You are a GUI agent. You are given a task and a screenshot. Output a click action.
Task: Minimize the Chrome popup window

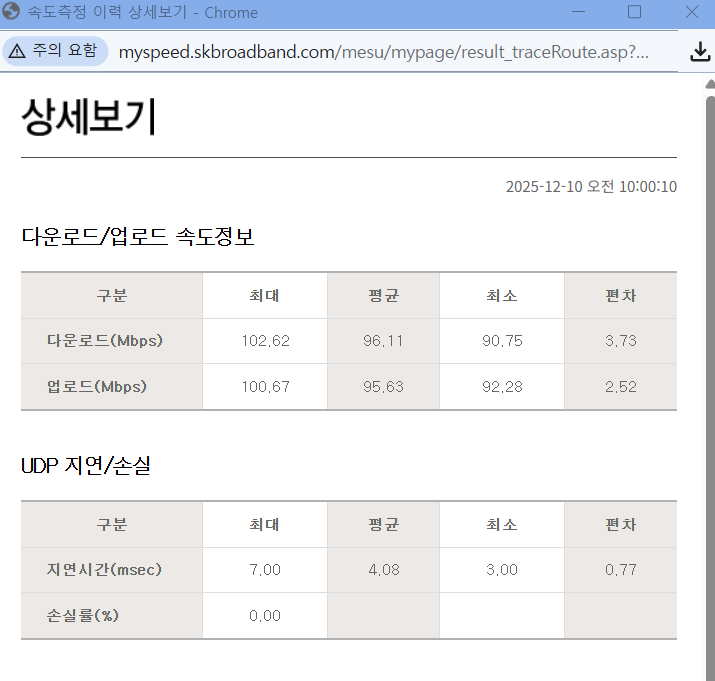coord(578,13)
